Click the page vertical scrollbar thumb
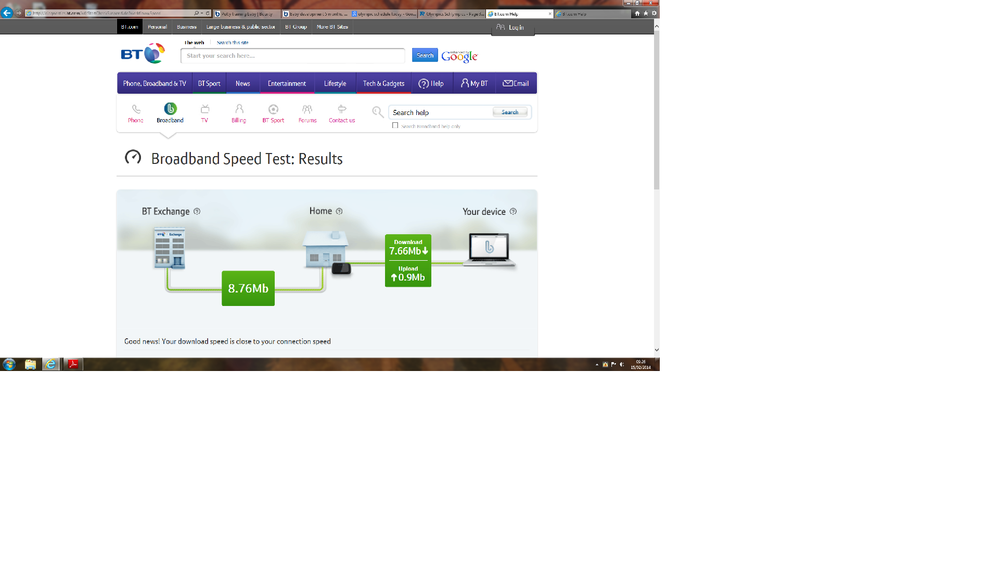Image resolution: width=999 pixels, height=562 pixels. pos(656,110)
